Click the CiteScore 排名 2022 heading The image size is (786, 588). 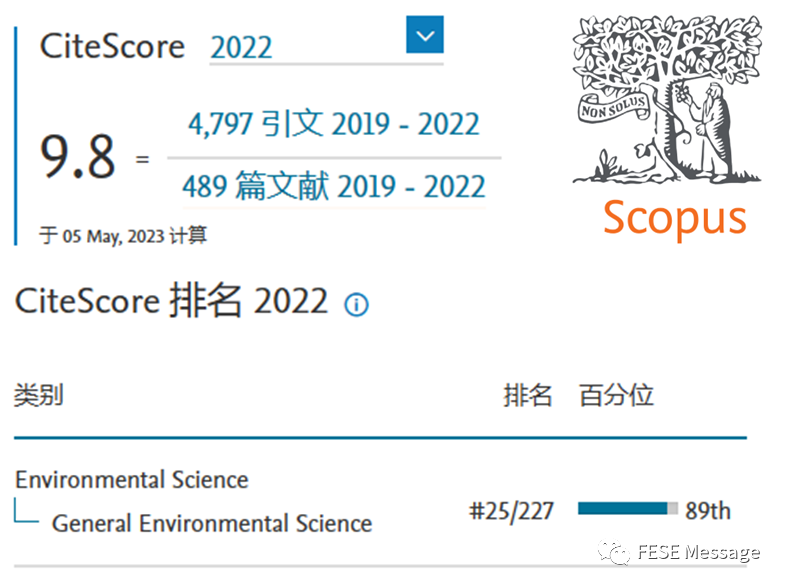(x=171, y=301)
